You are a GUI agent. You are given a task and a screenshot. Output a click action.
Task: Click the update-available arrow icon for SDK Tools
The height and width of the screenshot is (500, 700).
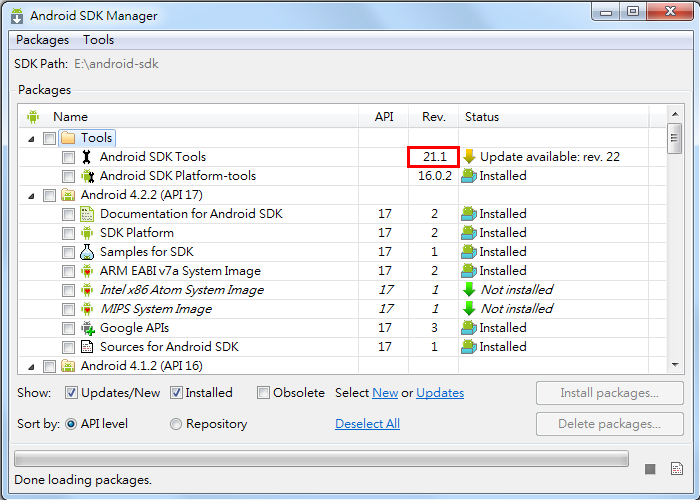(x=469, y=157)
